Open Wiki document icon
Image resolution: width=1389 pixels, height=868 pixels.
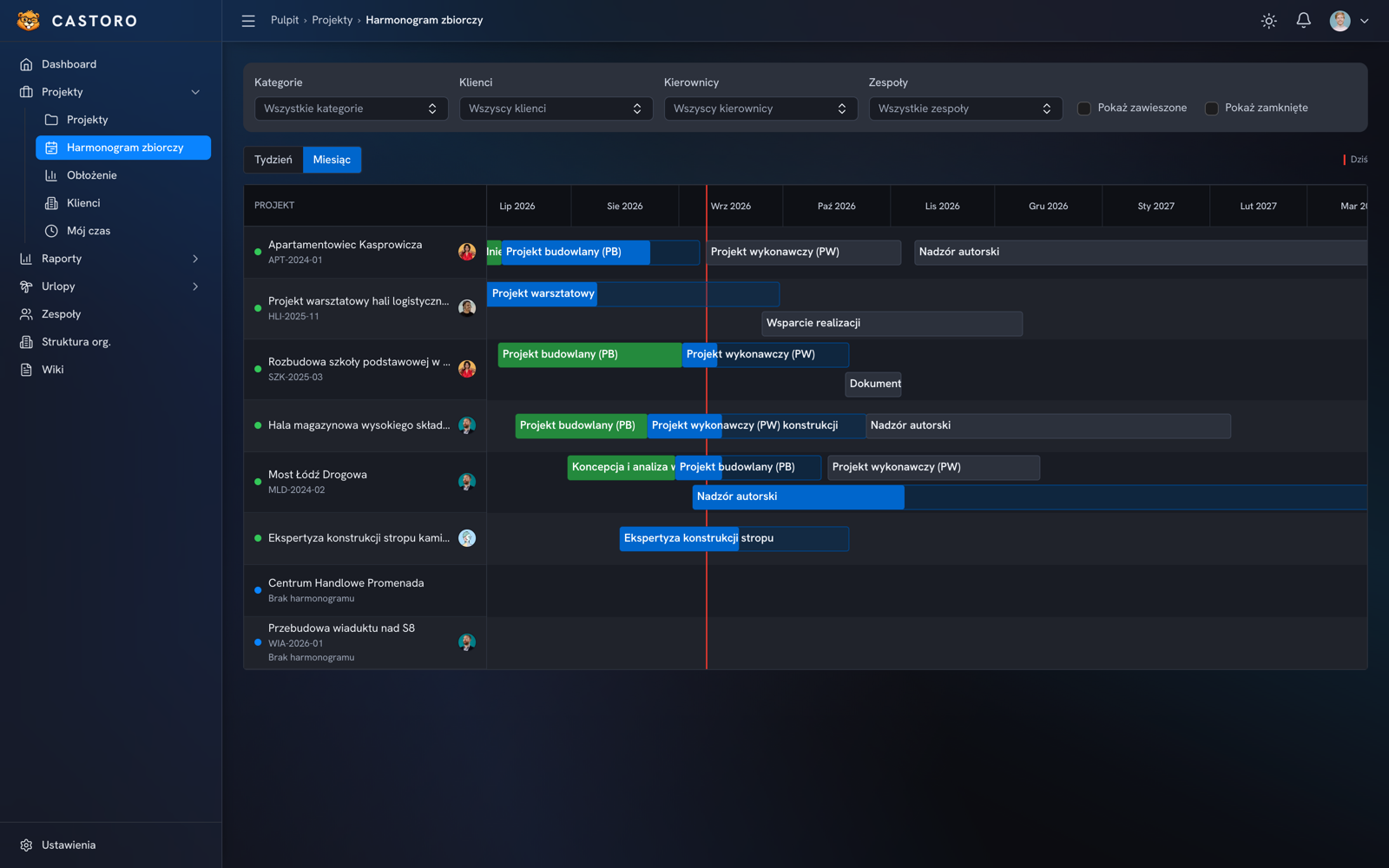(26, 370)
